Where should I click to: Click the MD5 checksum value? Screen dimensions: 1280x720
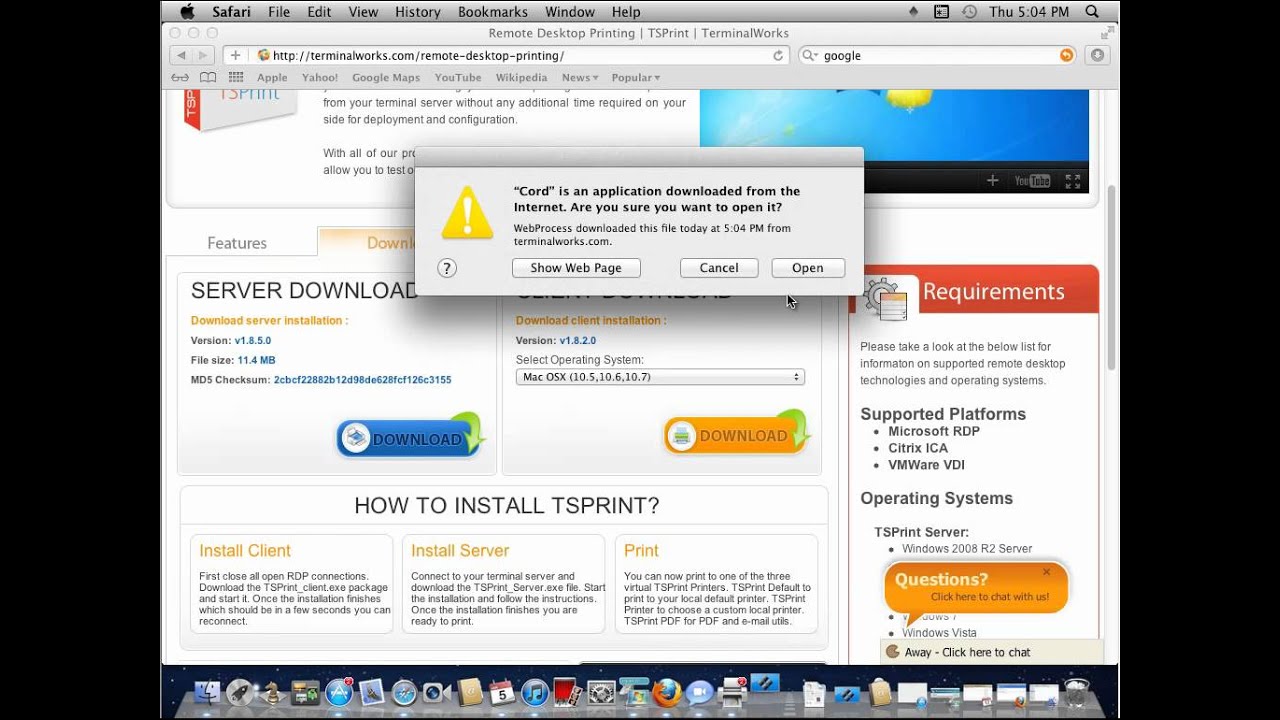coord(362,380)
